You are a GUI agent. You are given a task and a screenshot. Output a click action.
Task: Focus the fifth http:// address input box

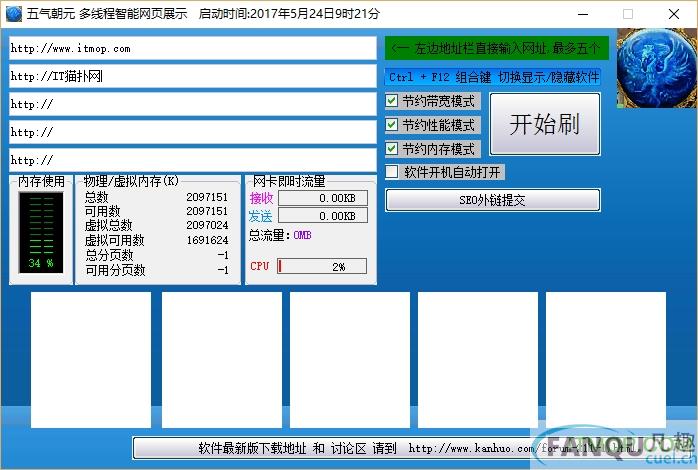point(192,160)
